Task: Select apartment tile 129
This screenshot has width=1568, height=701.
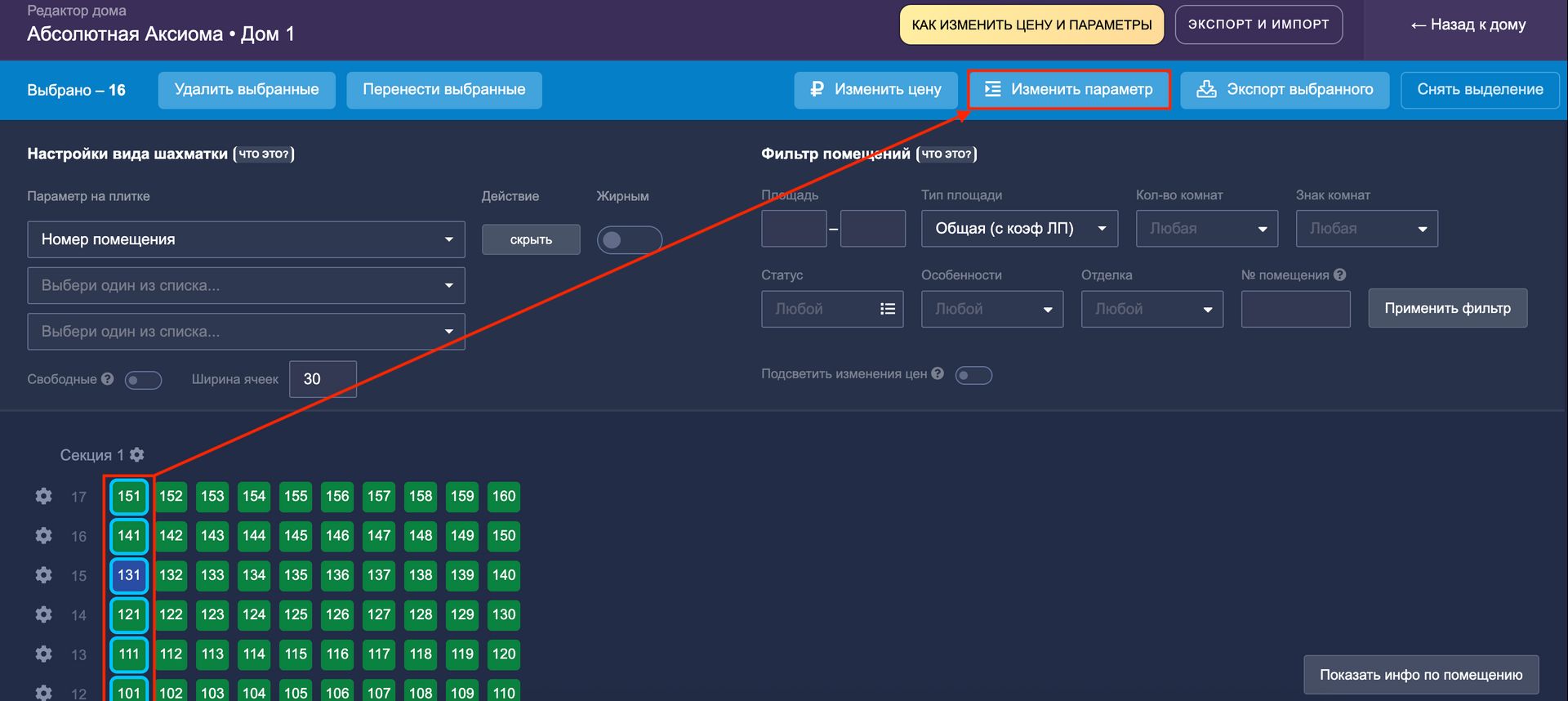Action: click(x=462, y=614)
